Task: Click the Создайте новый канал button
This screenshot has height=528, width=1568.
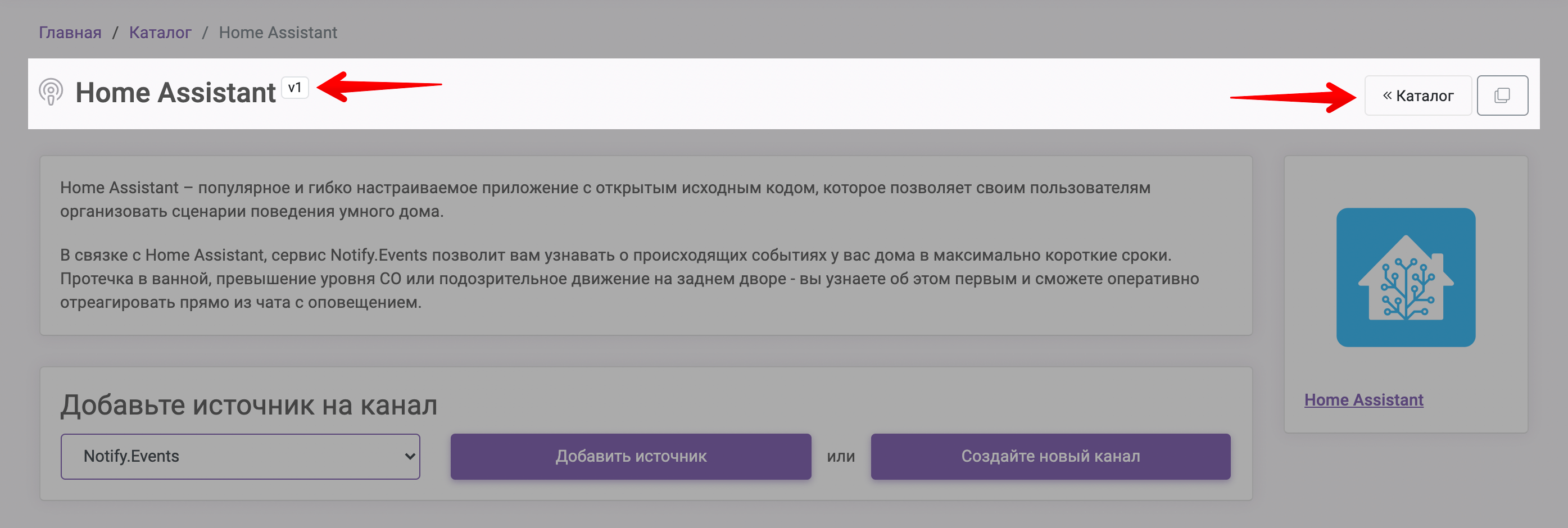Action: [x=1050, y=456]
